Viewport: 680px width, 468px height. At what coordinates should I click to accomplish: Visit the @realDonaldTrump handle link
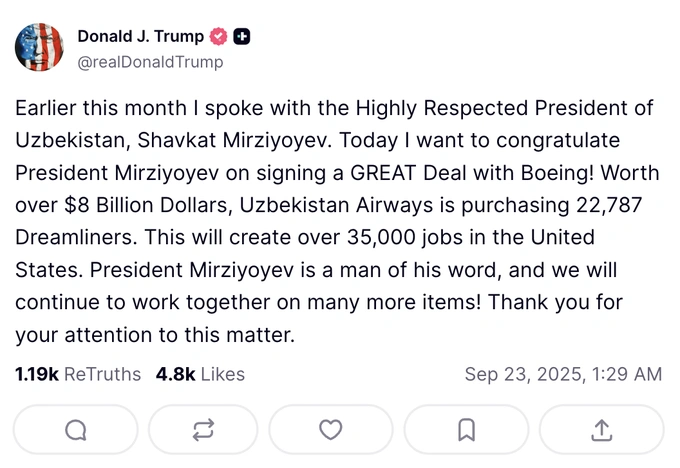(150, 62)
